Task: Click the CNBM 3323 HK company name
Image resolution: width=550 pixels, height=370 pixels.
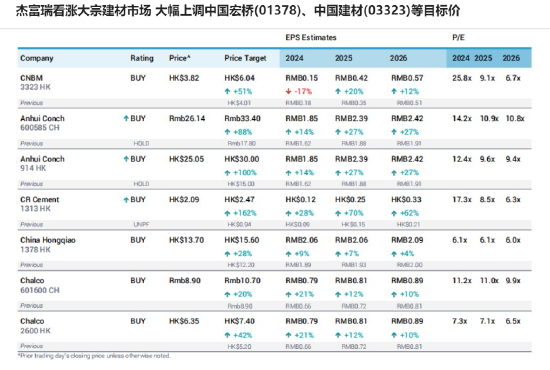Action: 35,82
